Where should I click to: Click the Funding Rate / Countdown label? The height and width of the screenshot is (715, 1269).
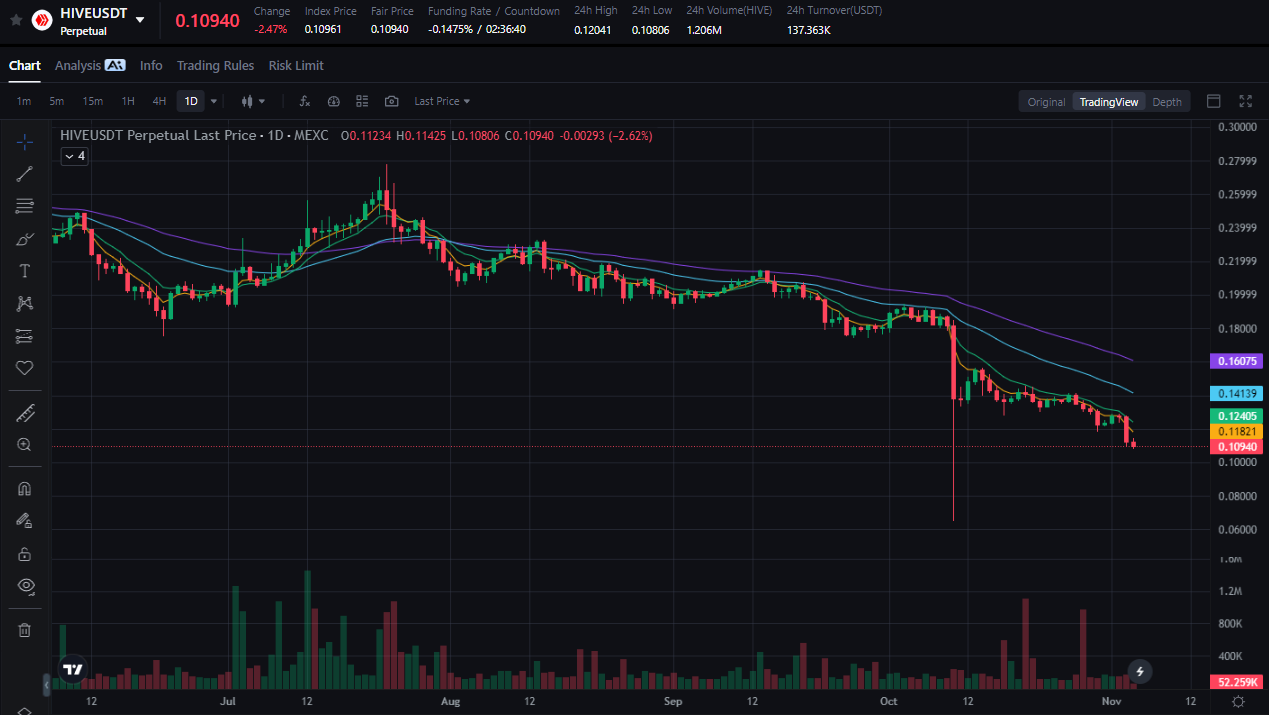(x=494, y=11)
